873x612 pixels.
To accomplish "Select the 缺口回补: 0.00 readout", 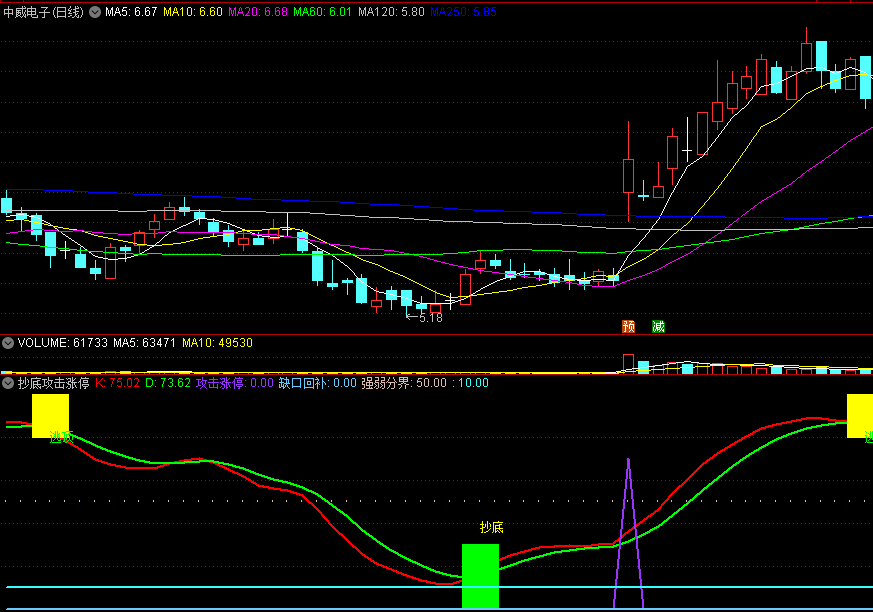I will 317,383.
